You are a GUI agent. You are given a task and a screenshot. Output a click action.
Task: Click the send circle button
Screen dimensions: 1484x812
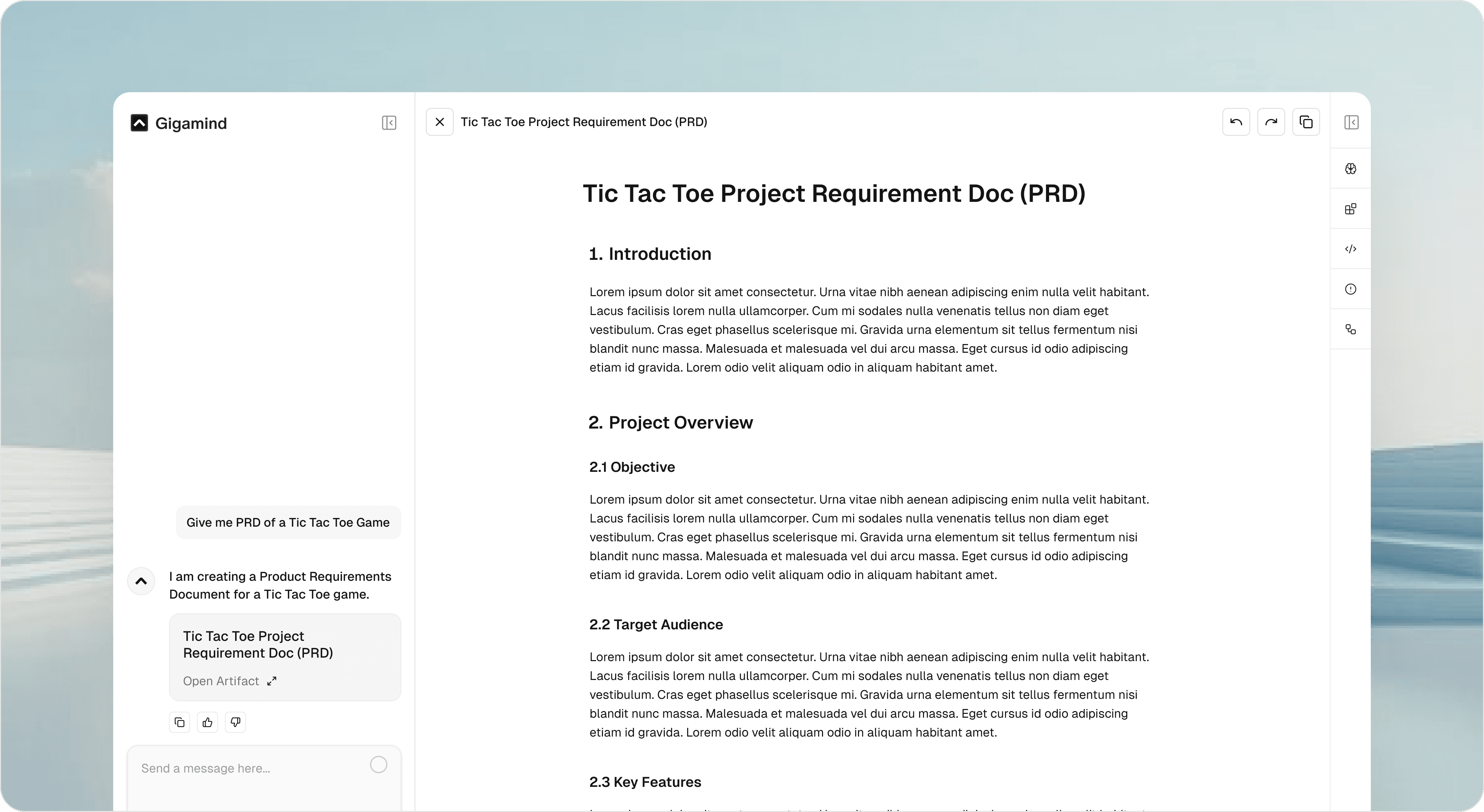(x=378, y=765)
